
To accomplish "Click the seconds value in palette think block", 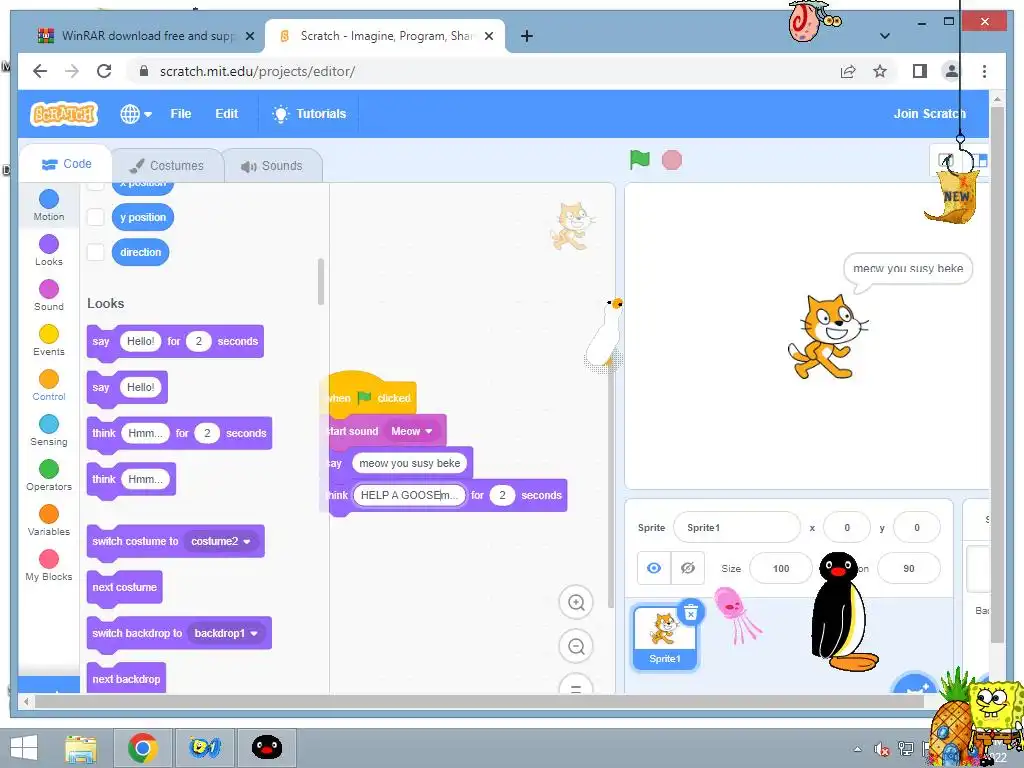I will click(x=207, y=433).
